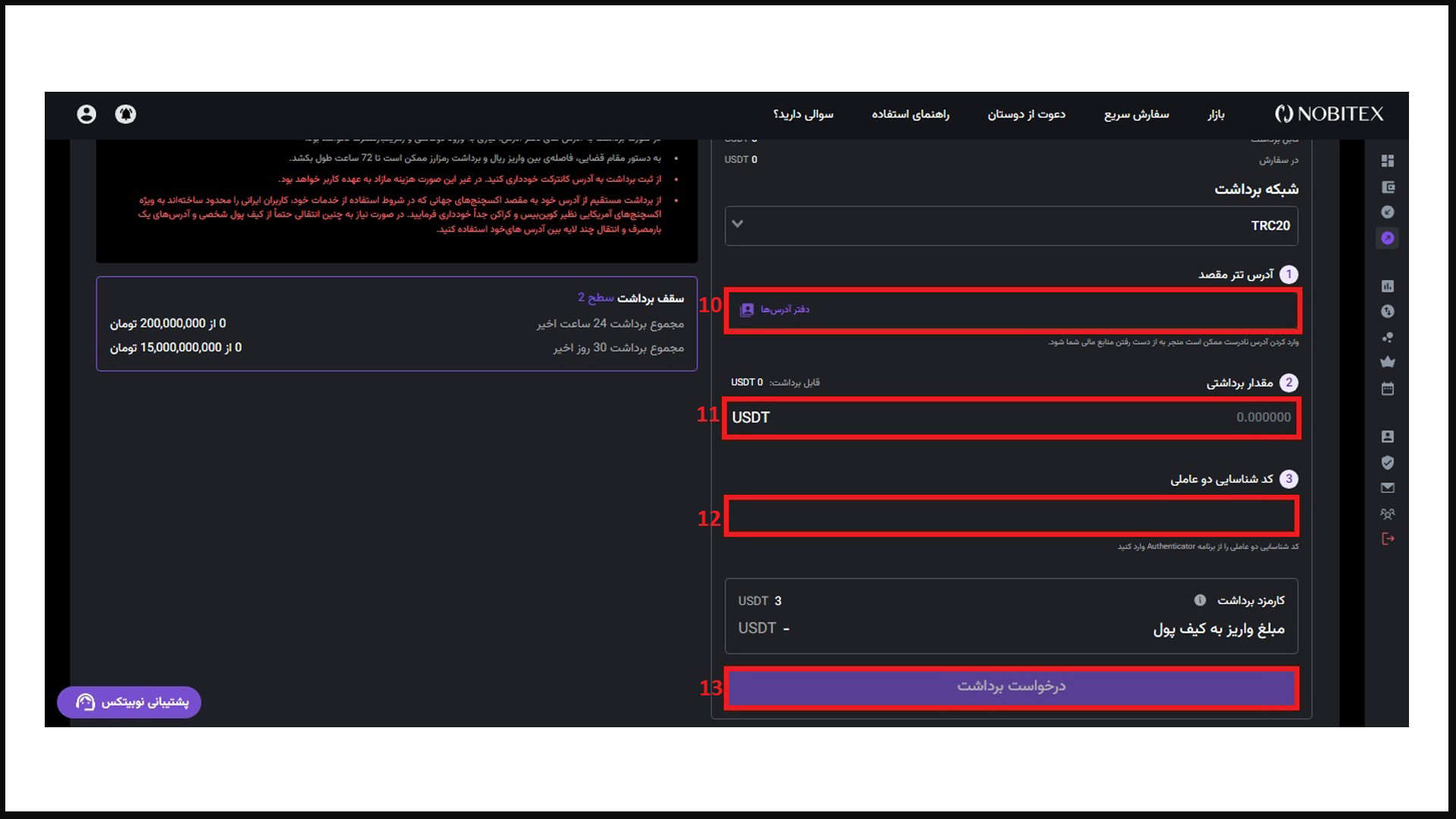Click the NOBITEX logo
This screenshot has width=1456, height=819.
(x=1329, y=114)
